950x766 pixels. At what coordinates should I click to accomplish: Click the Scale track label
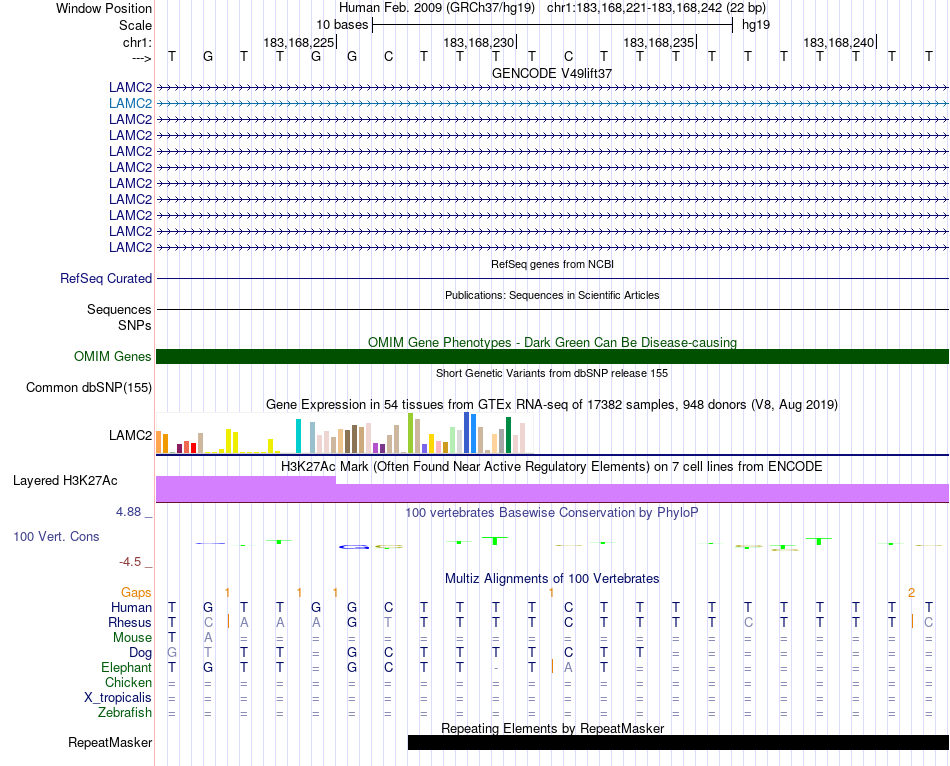(x=135, y=25)
